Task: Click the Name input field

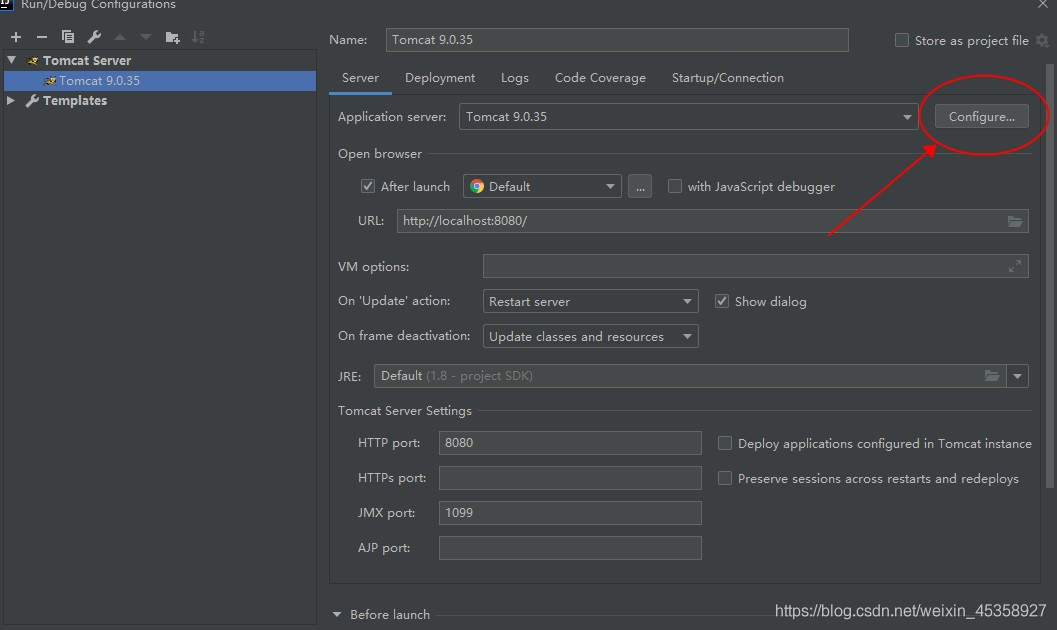Action: (617, 40)
